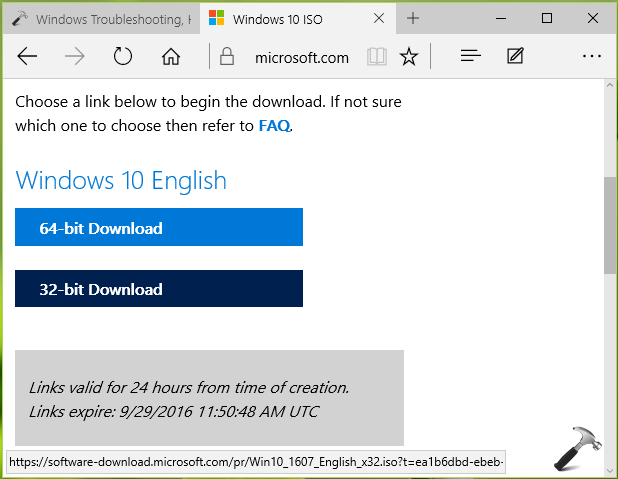Go back to the previous page
Viewport: 618px width, 479px height.
pos(27,56)
